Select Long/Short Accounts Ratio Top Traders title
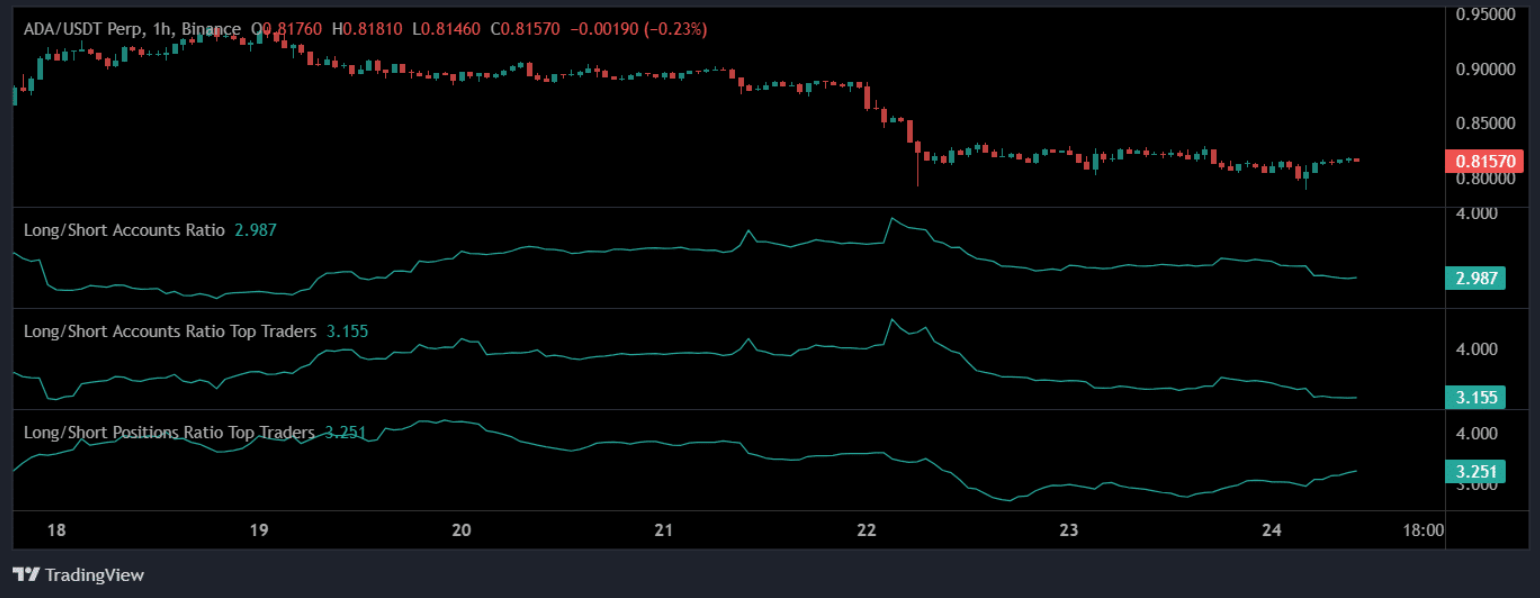This screenshot has width=1540, height=598. click(170, 331)
